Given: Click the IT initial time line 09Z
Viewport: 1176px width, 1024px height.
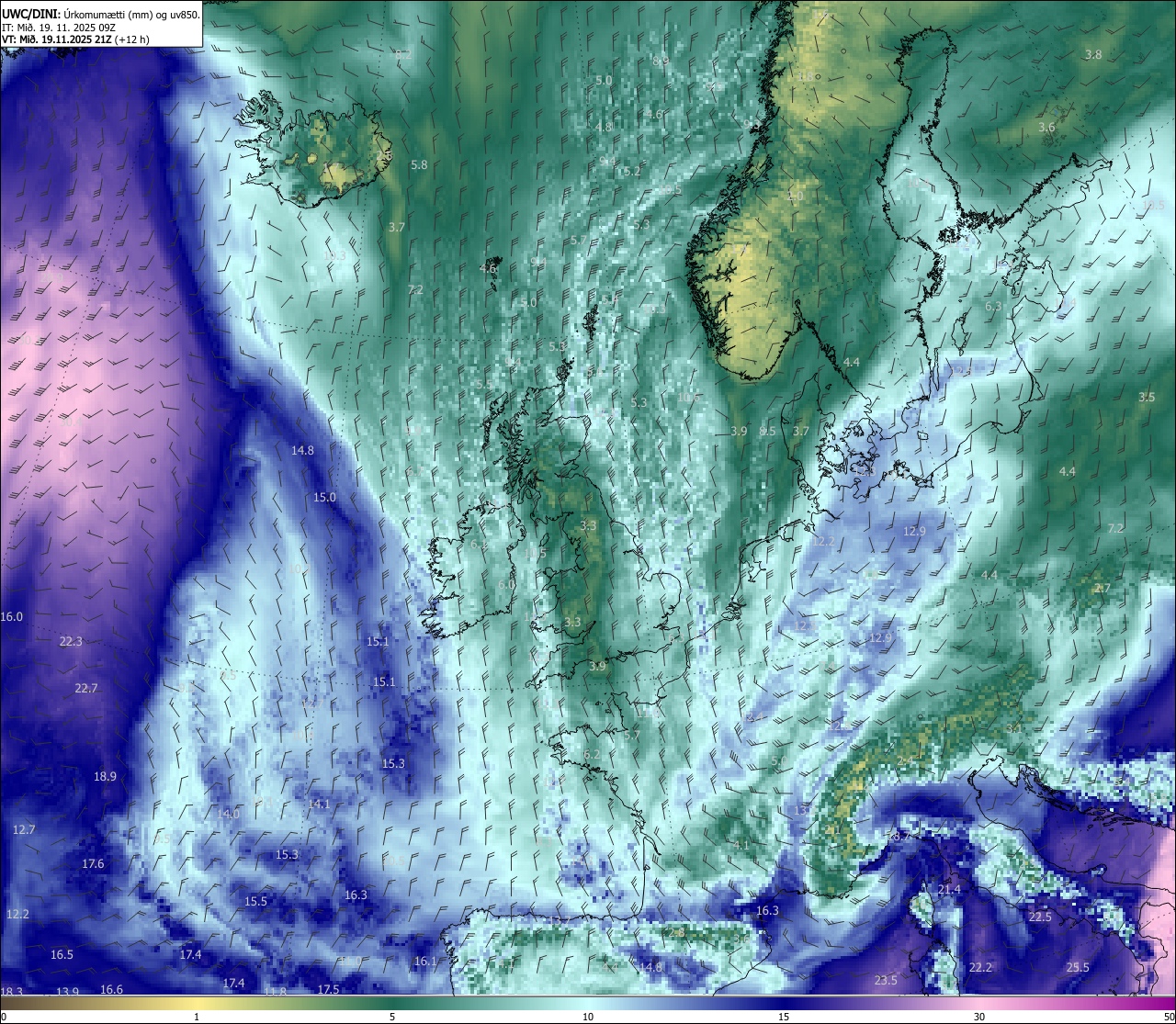Looking at the screenshot, I should 59,28.
